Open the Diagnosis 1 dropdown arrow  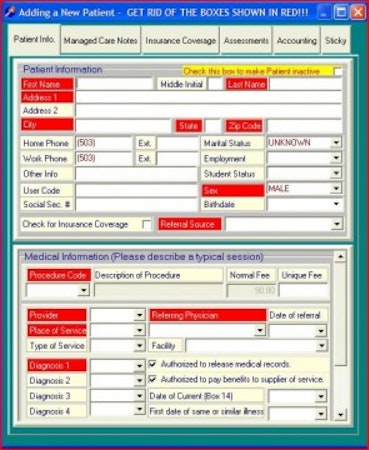(140, 366)
